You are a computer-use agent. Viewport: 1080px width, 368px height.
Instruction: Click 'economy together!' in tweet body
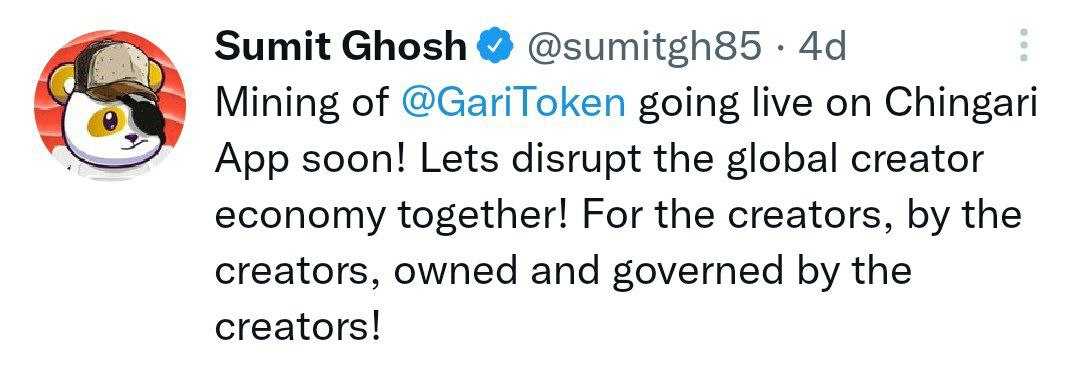point(391,216)
